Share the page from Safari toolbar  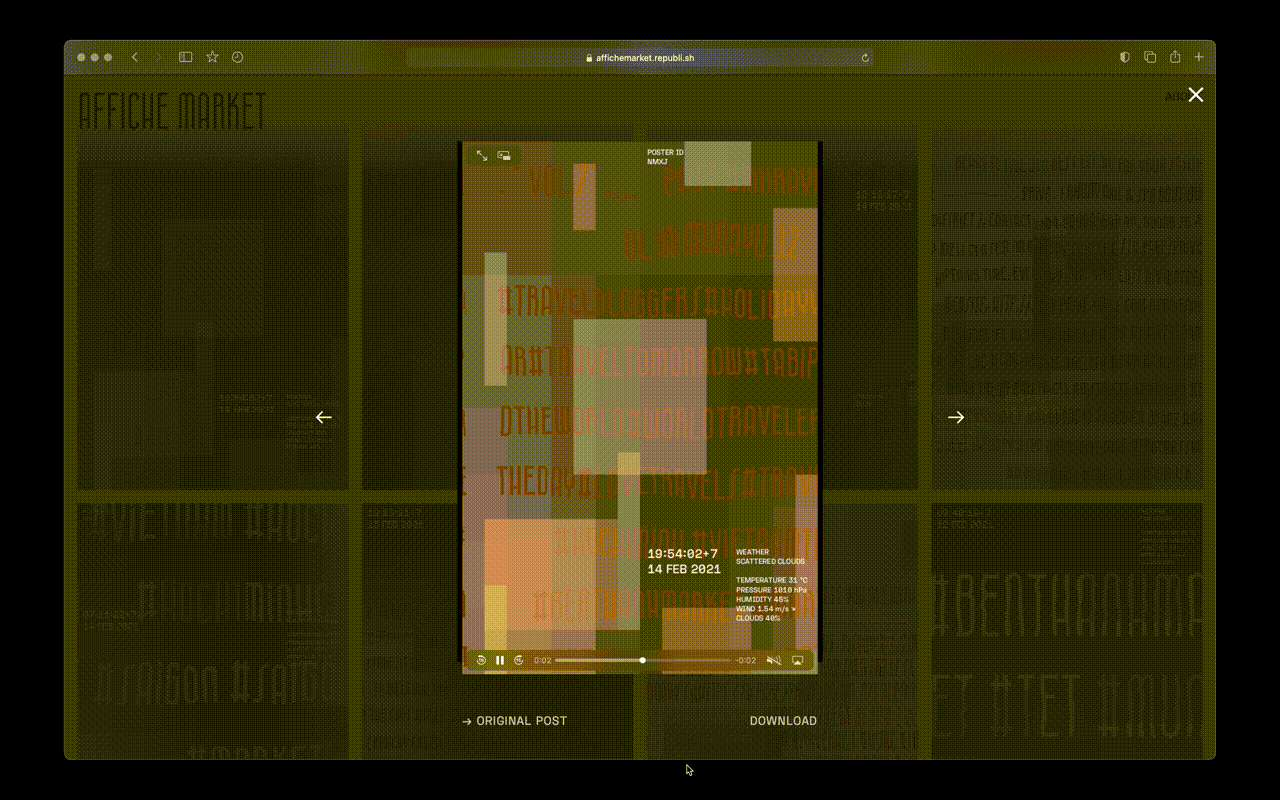1175,57
